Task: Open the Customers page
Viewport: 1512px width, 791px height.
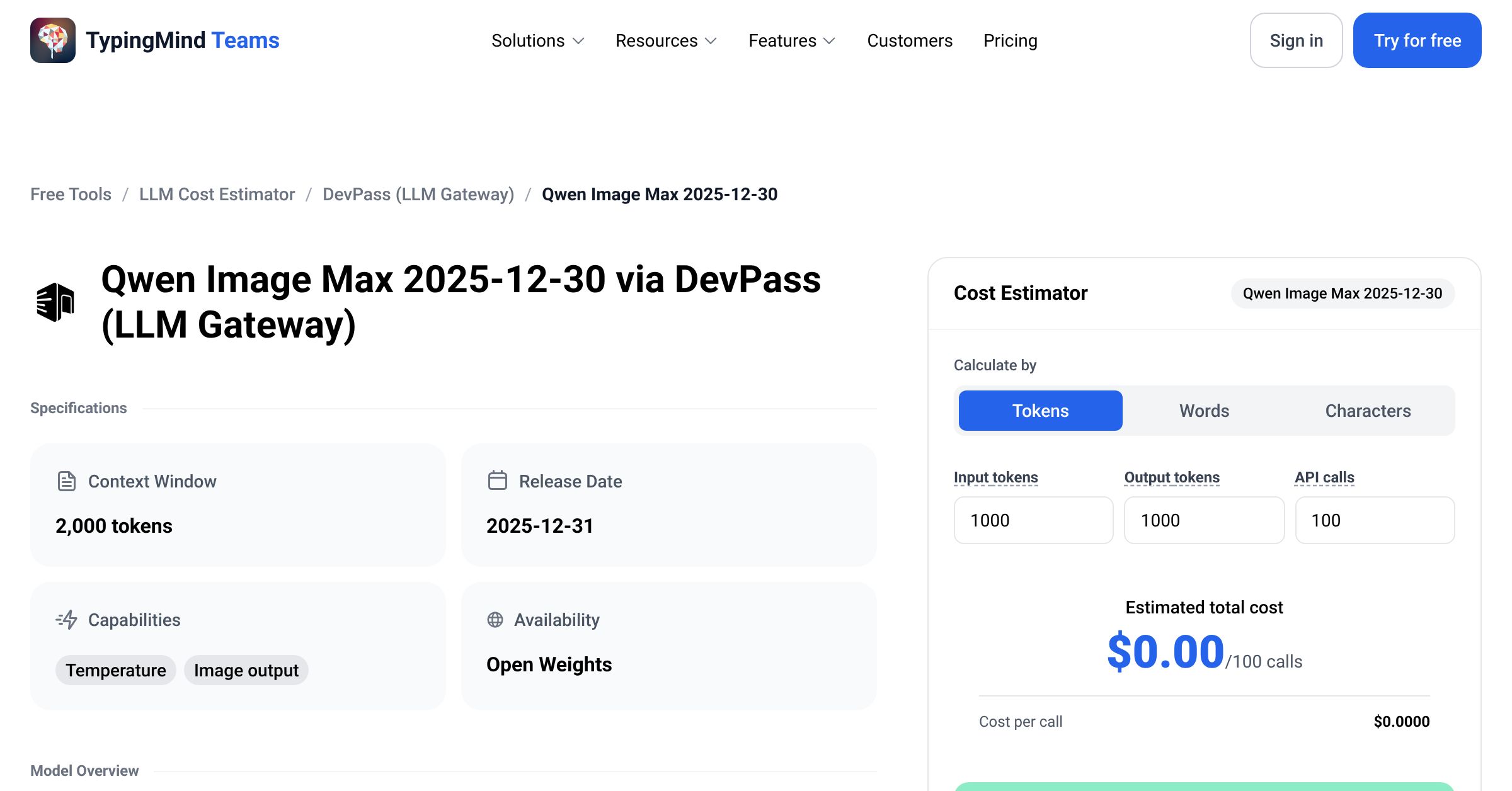Action: point(910,40)
